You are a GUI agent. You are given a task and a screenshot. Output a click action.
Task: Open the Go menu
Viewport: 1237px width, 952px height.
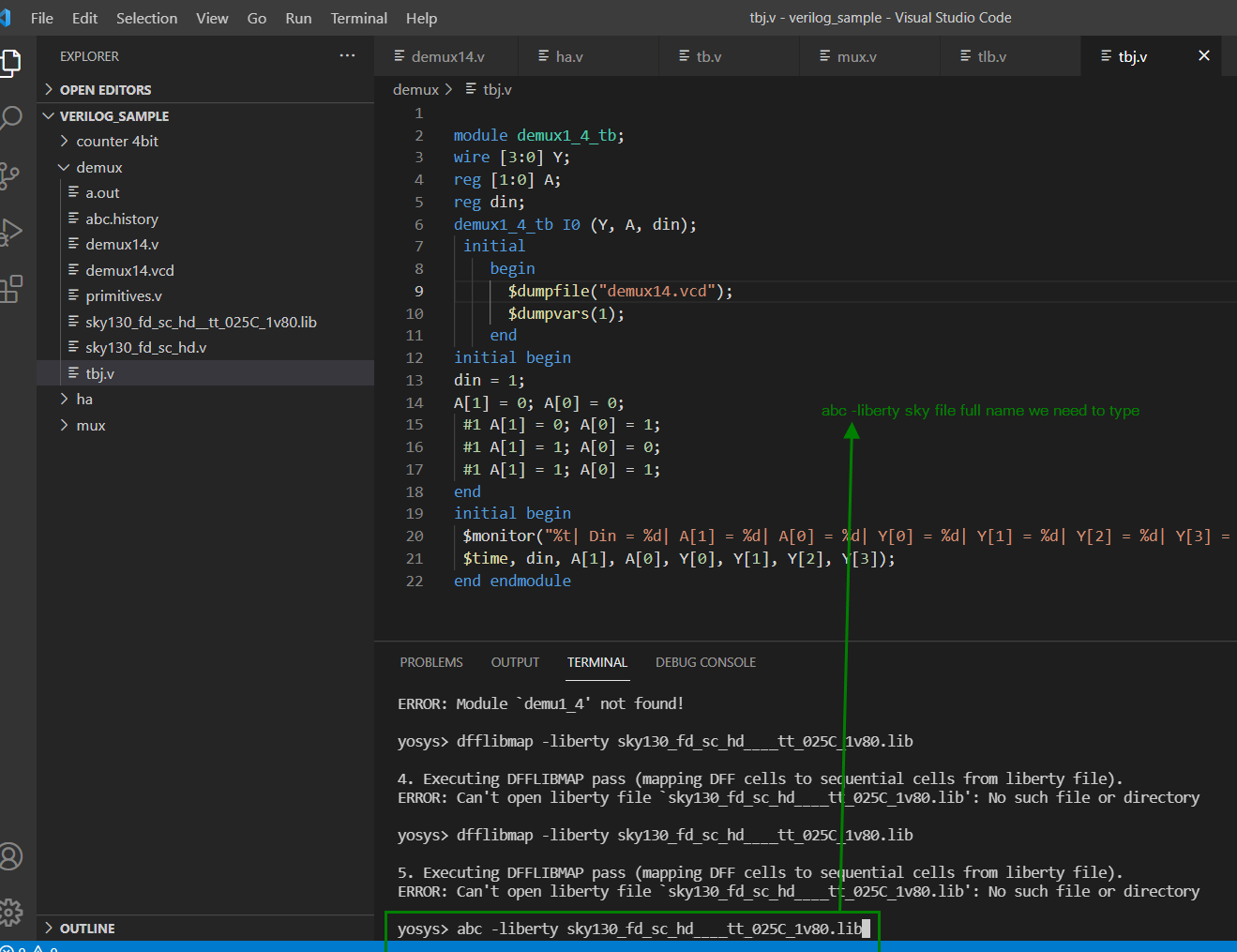click(257, 18)
